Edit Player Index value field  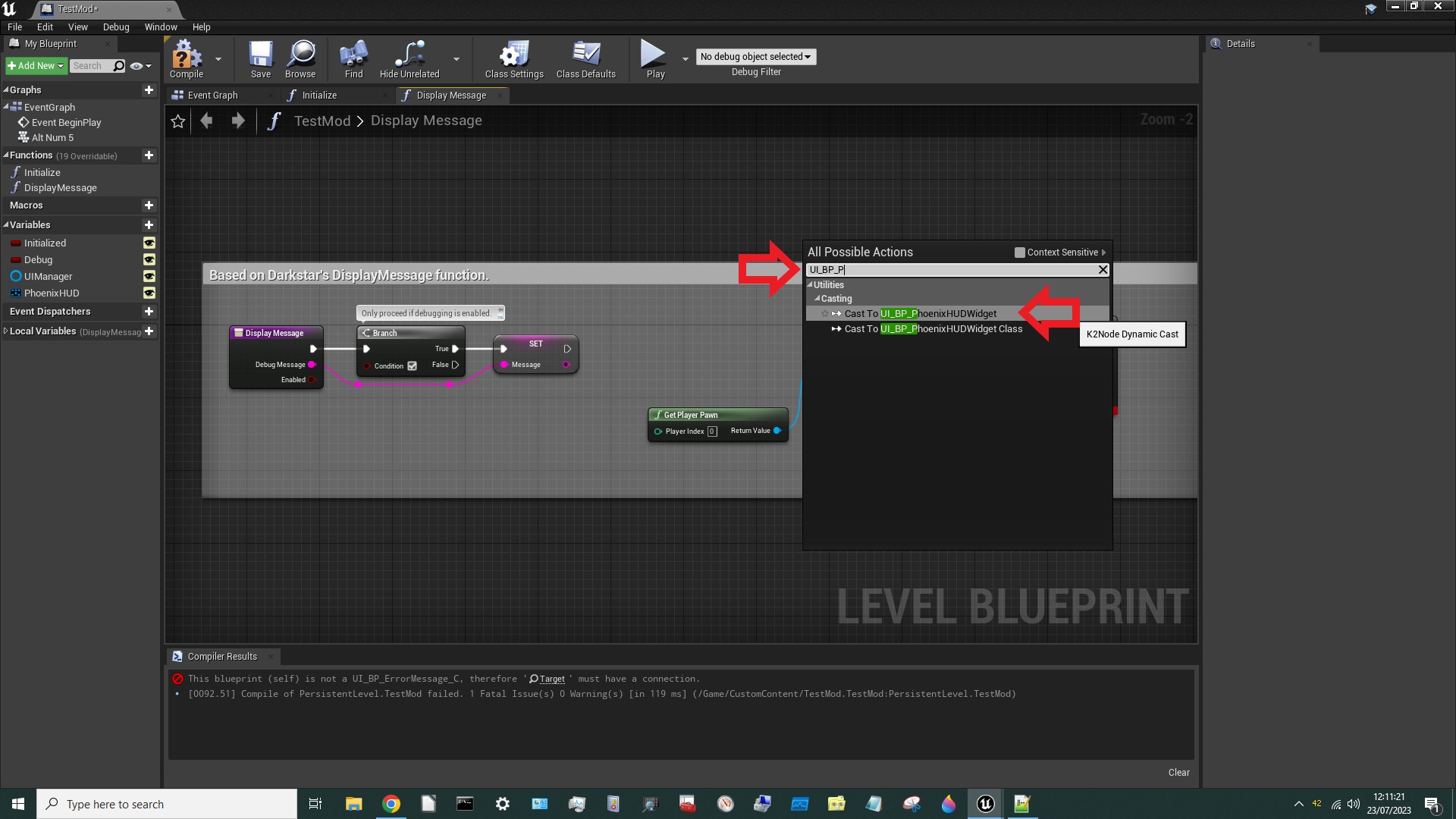pyautogui.click(x=712, y=431)
